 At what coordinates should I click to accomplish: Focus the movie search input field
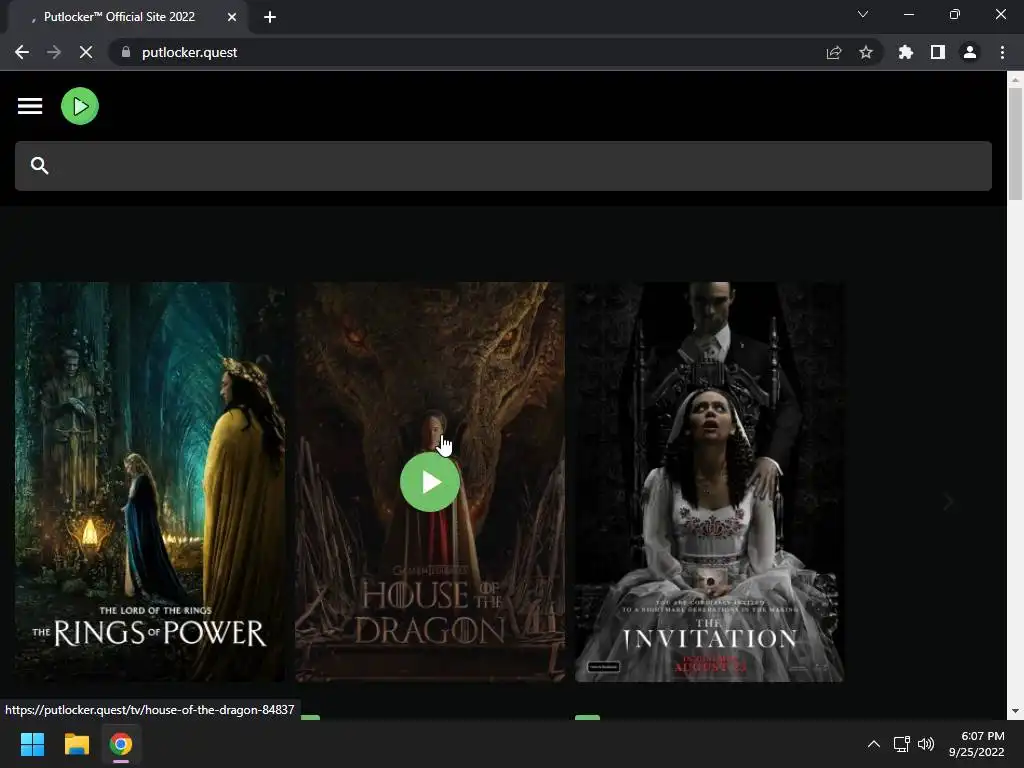coord(503,166)
